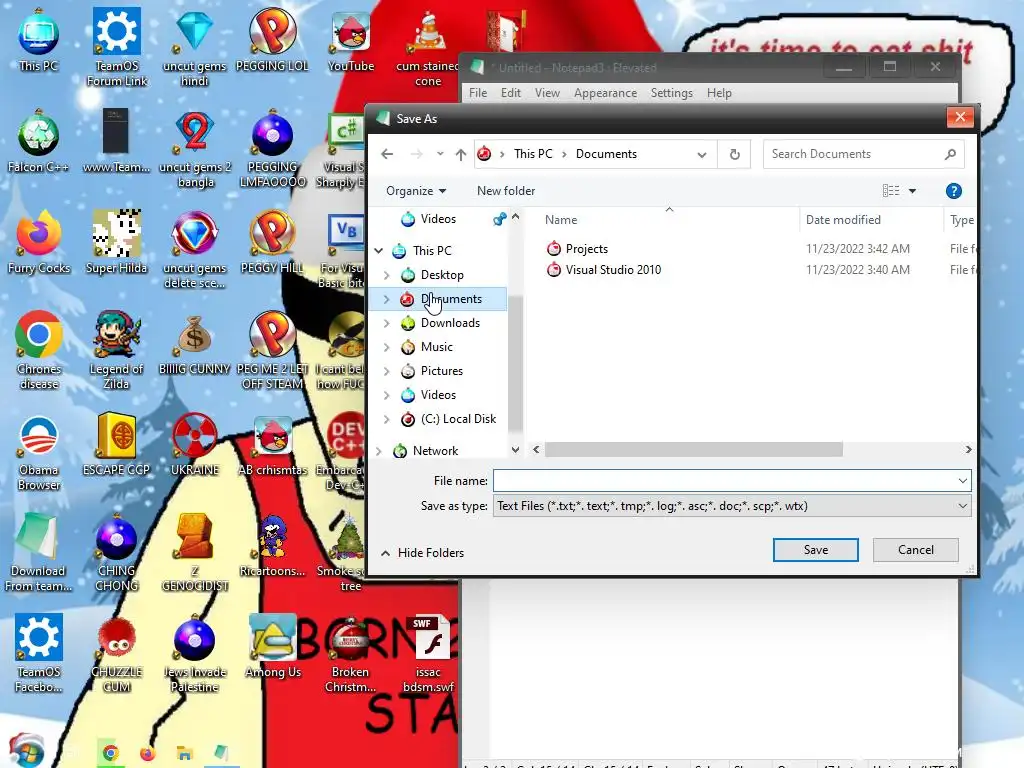Open ESCAPE CCP desktop icon
Screen dimensions: 1024x768
pyautogui.click(x=116, y=444)
